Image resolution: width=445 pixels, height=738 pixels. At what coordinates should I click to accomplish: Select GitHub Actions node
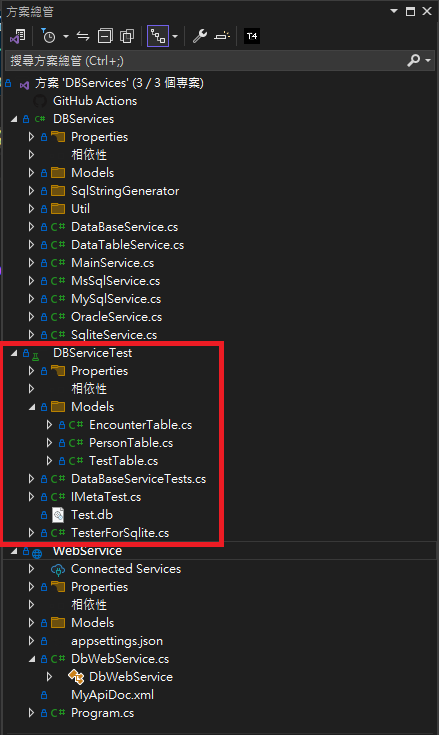(95, 101)
